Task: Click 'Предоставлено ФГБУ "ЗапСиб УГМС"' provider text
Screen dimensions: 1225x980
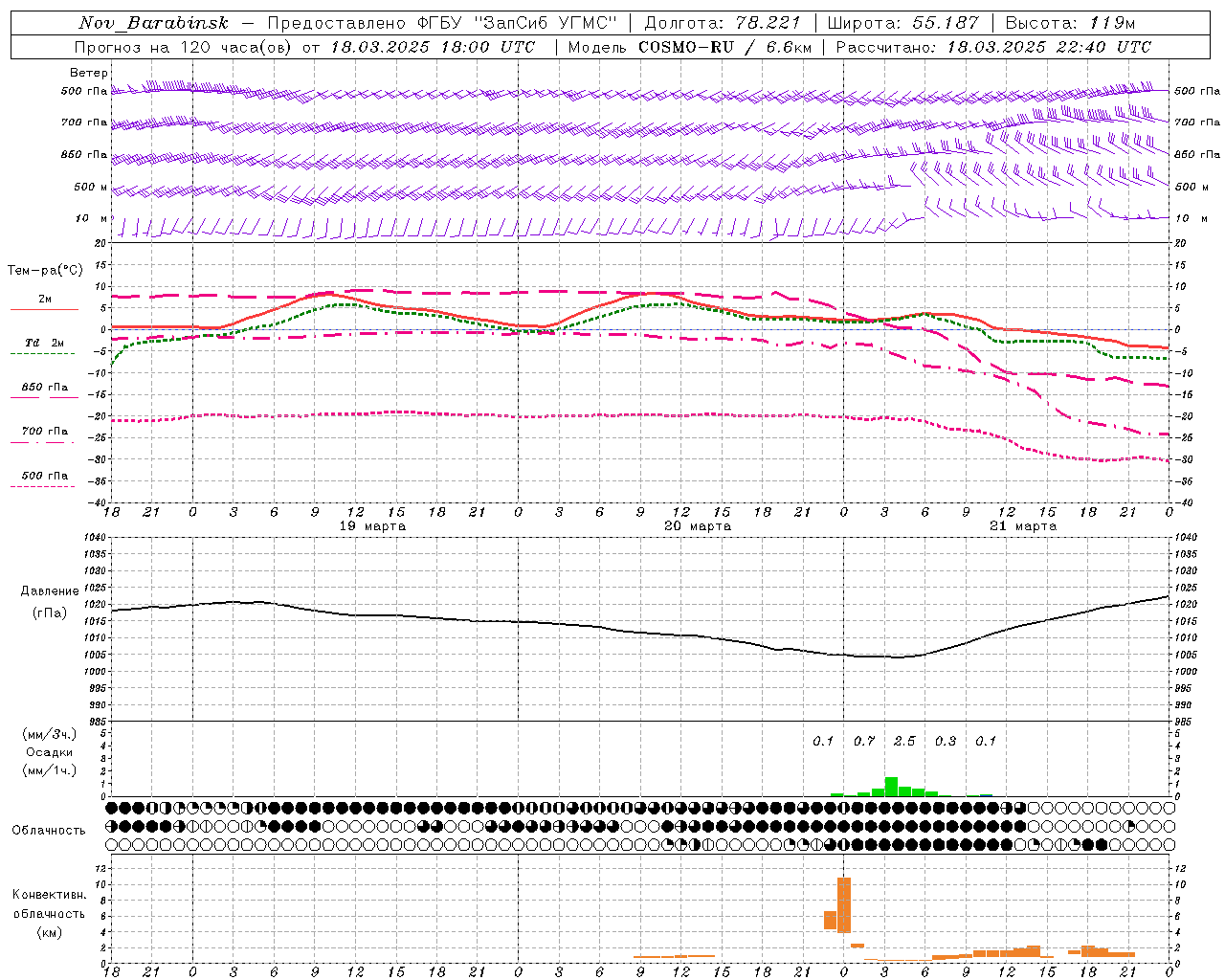Action: tap(443, 23)
